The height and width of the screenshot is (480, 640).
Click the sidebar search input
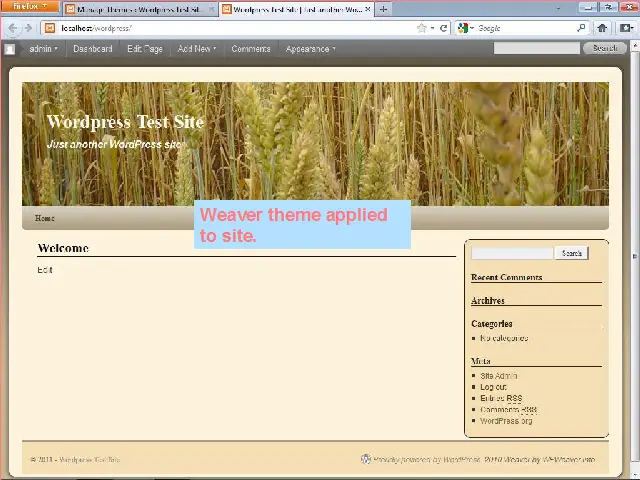[512, 253]
